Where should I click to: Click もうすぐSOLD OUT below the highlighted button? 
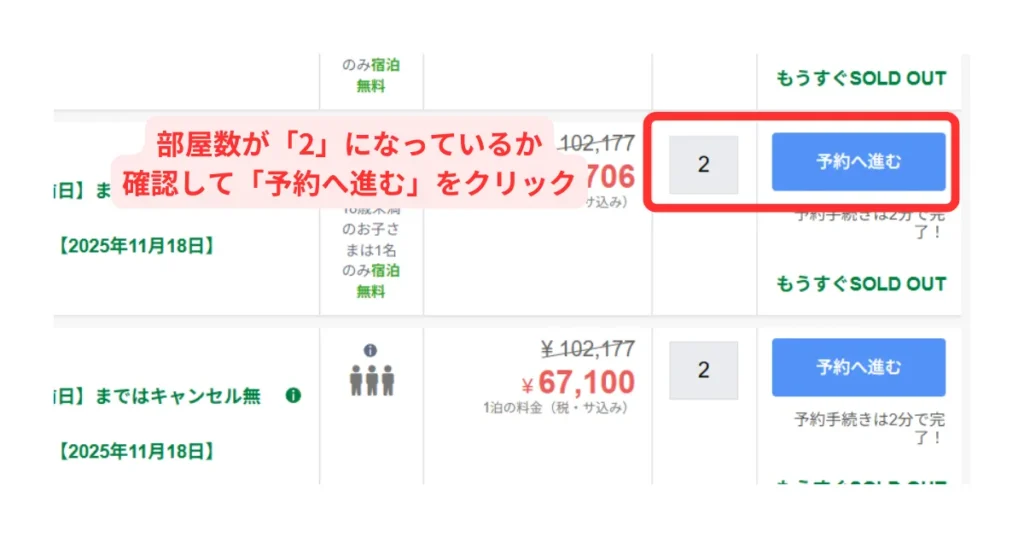[x=860, y=284]
